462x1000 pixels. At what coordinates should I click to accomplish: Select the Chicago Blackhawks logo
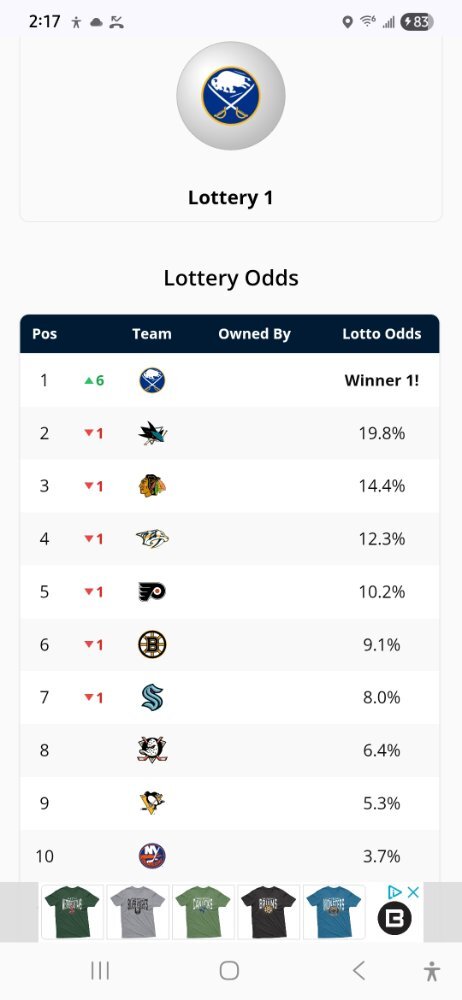(152, 486)
